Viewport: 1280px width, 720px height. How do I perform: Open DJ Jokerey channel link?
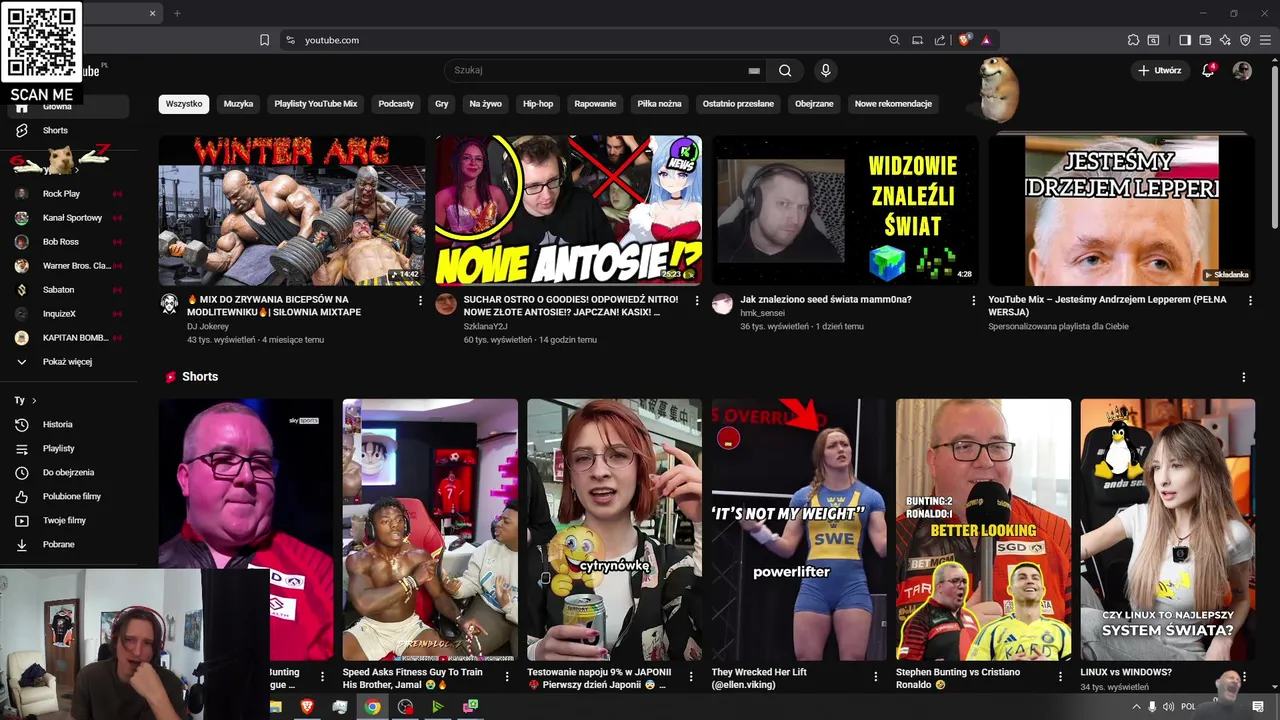[208, 326]
